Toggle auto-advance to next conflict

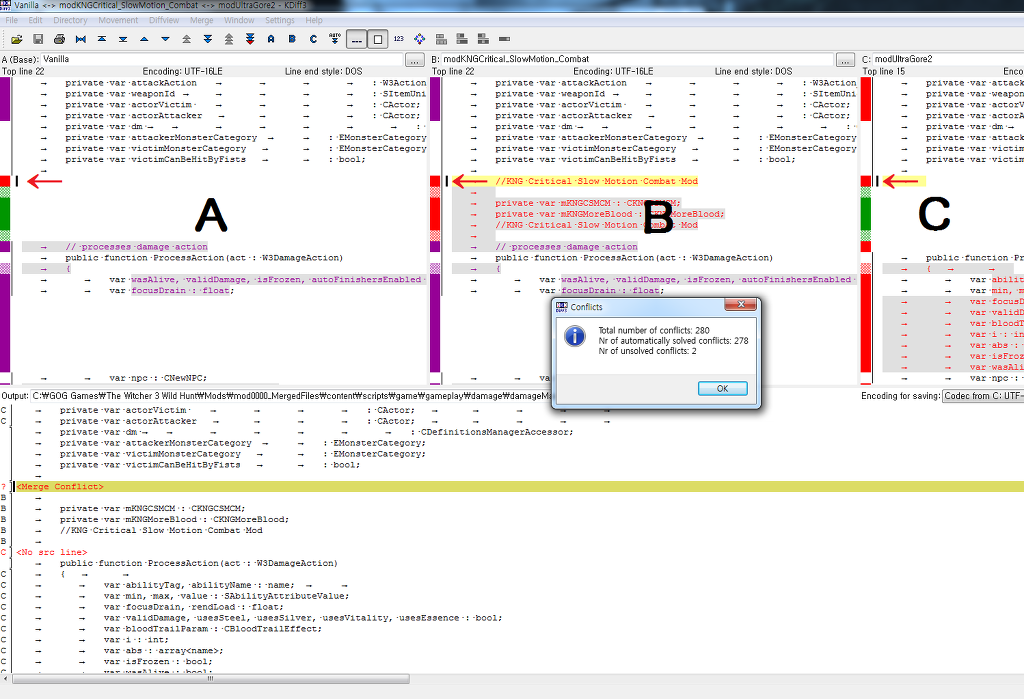[x=333, y=39]
